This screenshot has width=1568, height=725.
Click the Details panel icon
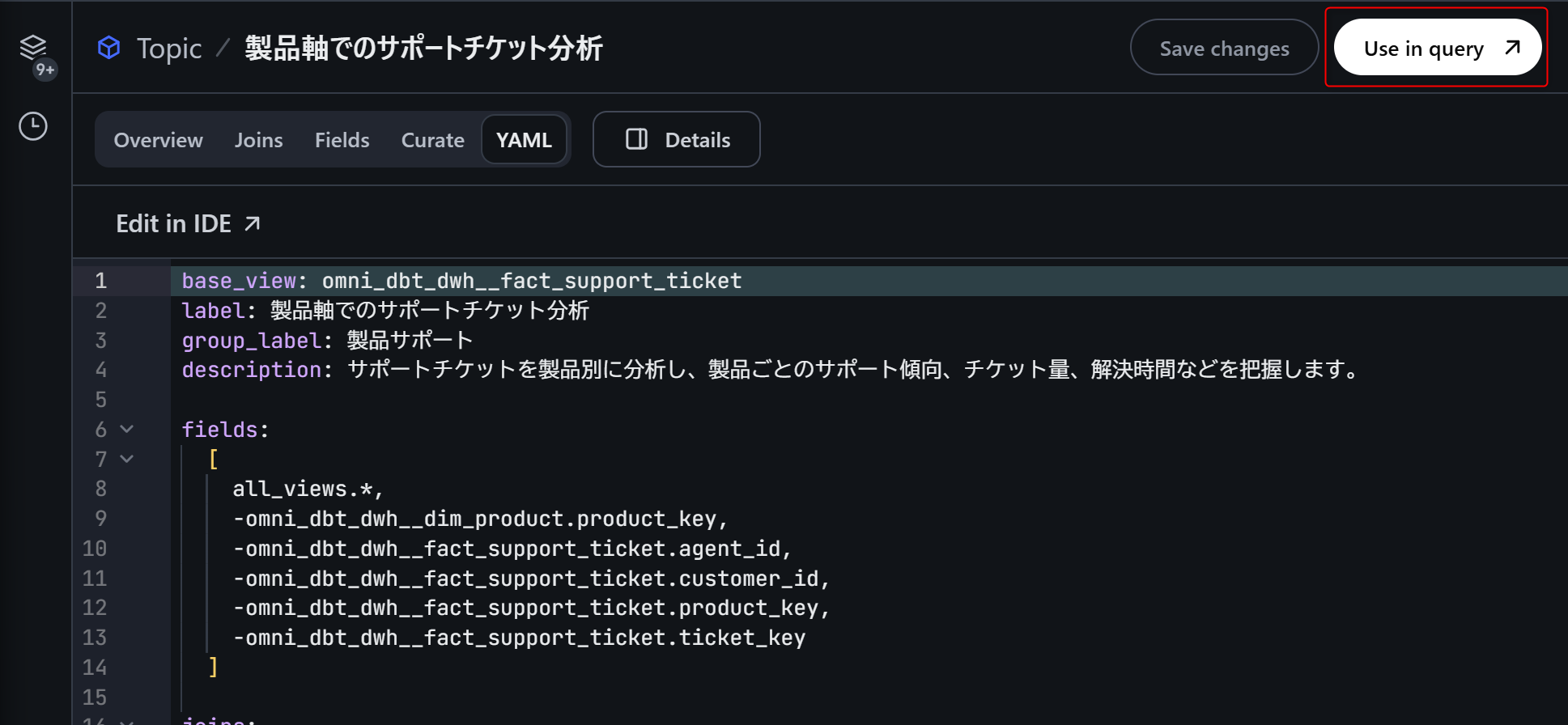point(637,139)
